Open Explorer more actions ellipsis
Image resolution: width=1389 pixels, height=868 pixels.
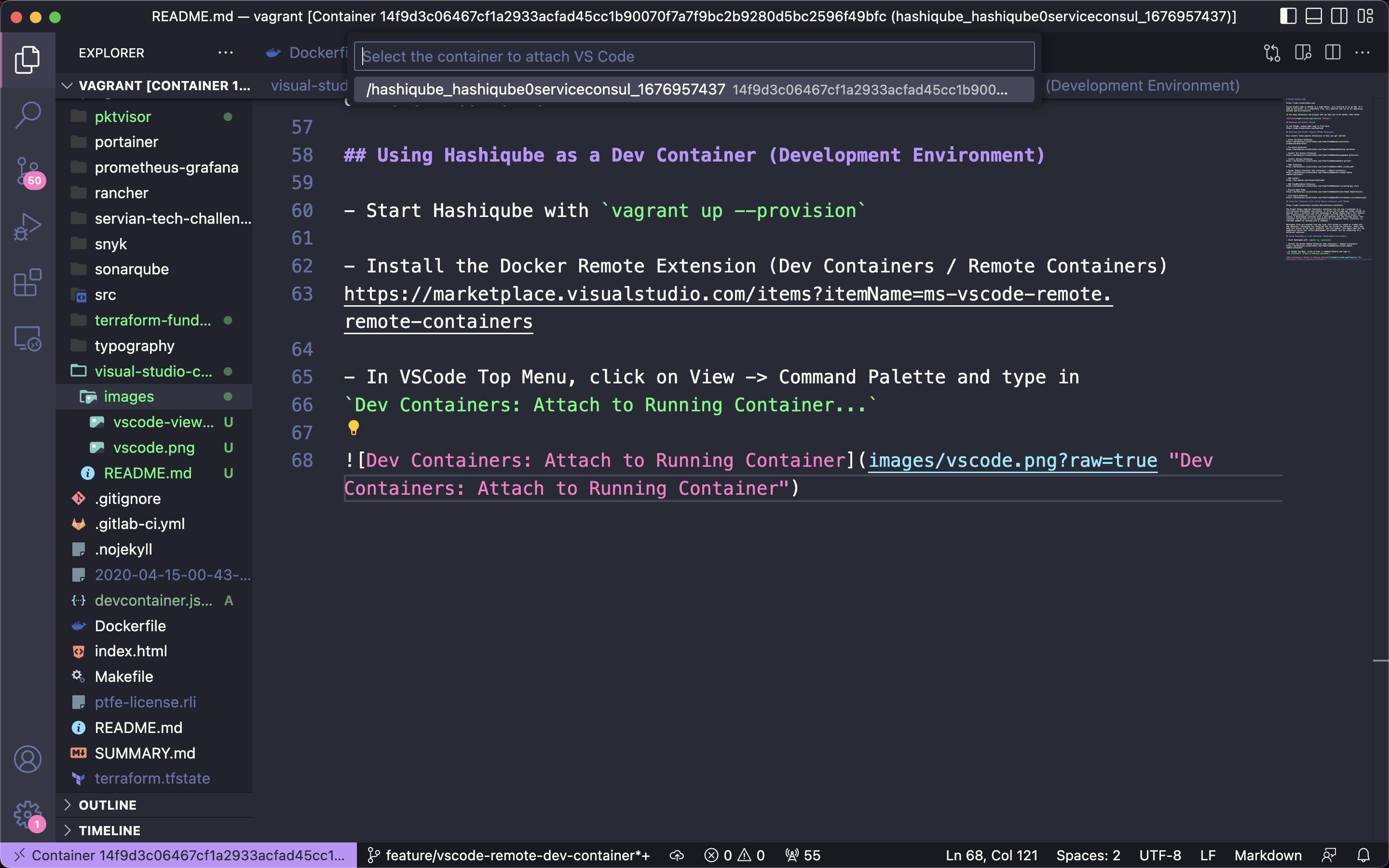click(226, 53)
